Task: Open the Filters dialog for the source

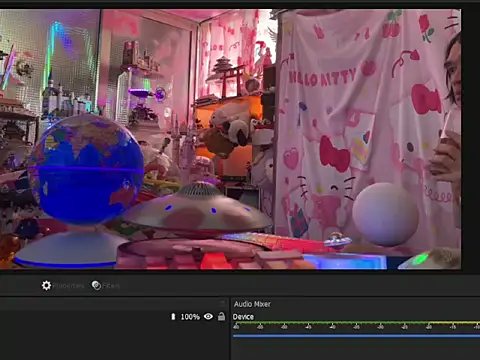Action: tap(106, 286)
